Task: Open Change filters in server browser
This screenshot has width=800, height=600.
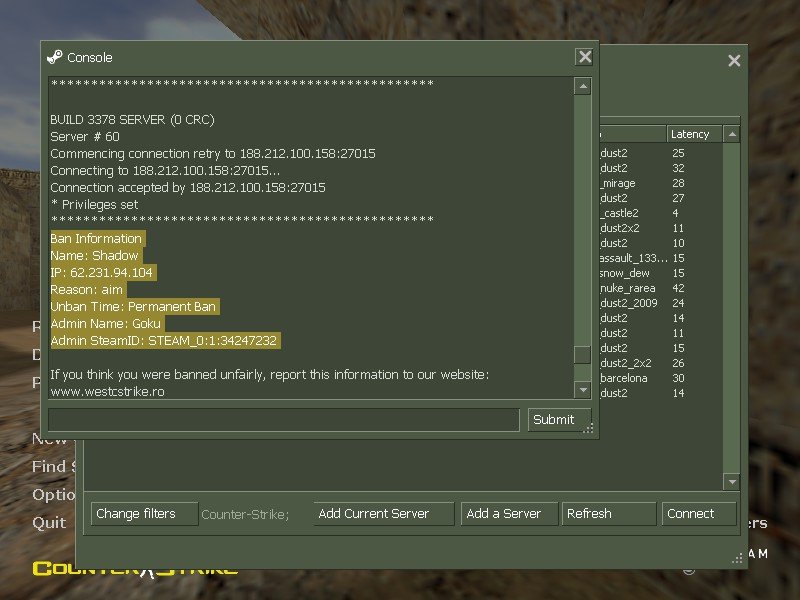Action: (144, 514)
